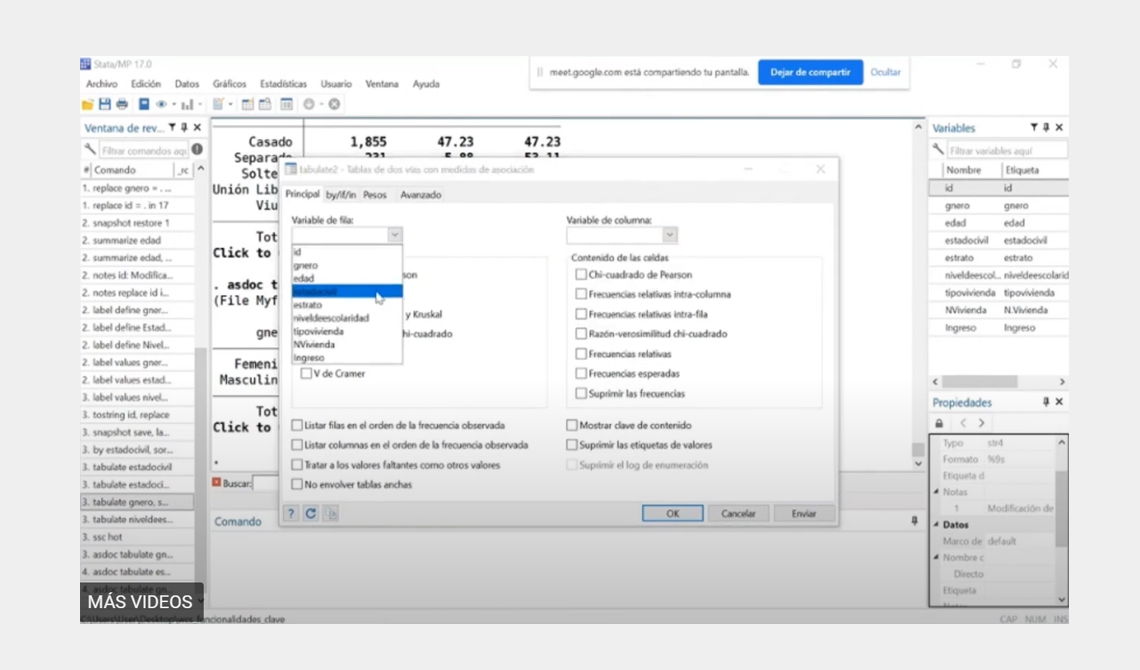Click the Do-file Editor toolbar icon
The width and height of the screenshot is (1140, 670).
point(218,105)
